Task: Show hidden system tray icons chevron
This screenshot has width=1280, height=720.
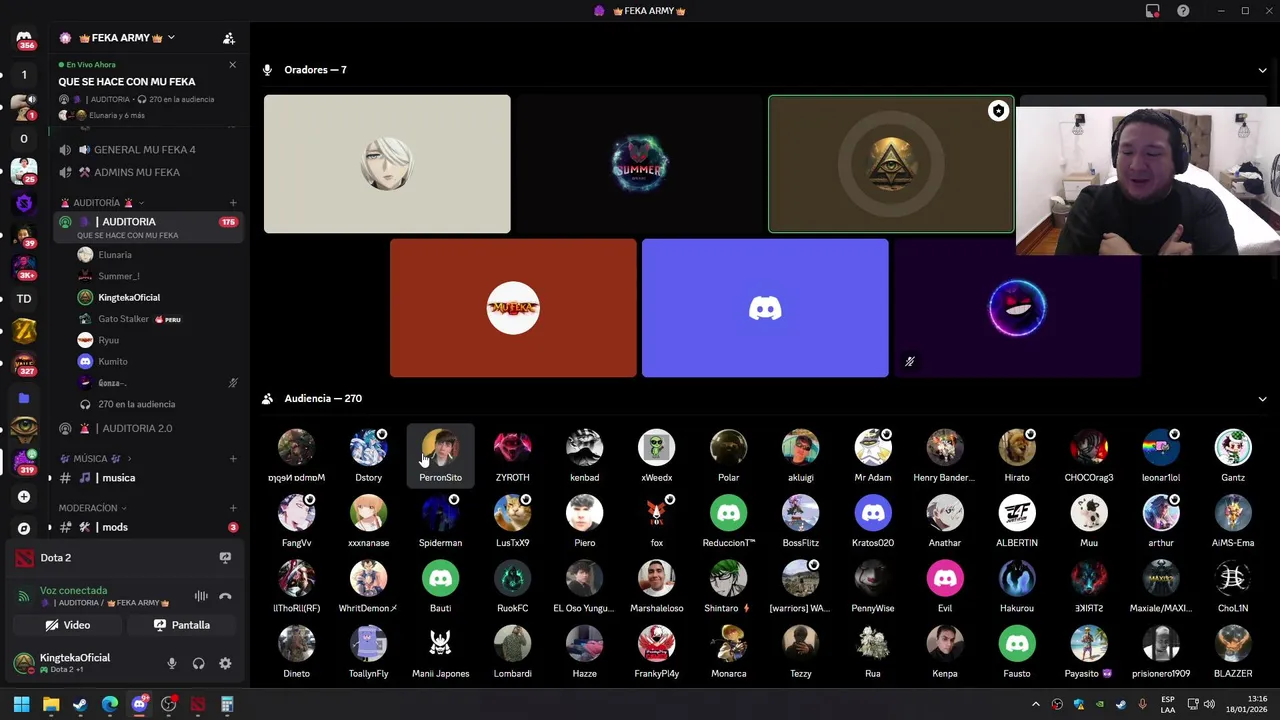Action: [1035, 705]
